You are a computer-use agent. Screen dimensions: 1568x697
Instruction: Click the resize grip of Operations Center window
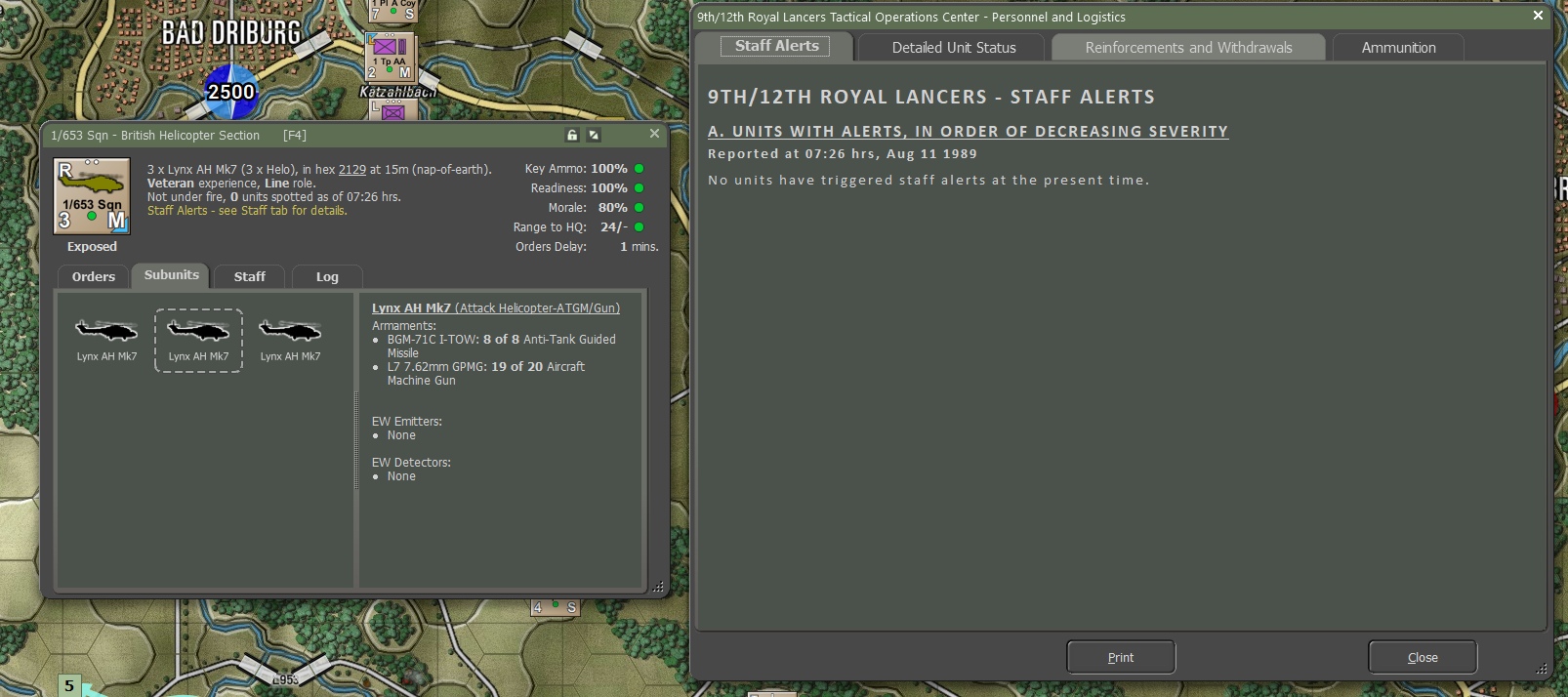1542,669
